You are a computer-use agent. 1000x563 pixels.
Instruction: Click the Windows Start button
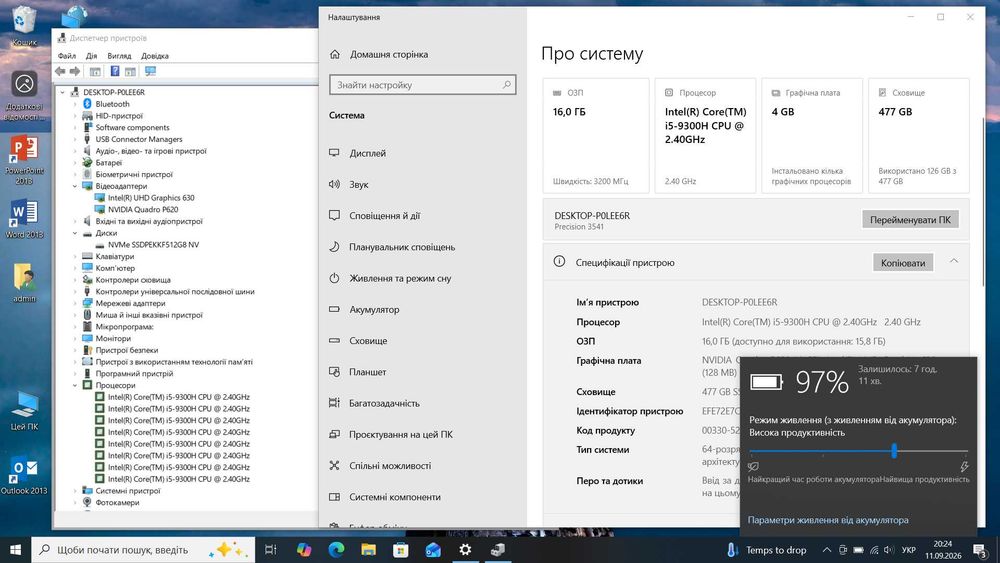pyautogui.click(x=15, y=550)
